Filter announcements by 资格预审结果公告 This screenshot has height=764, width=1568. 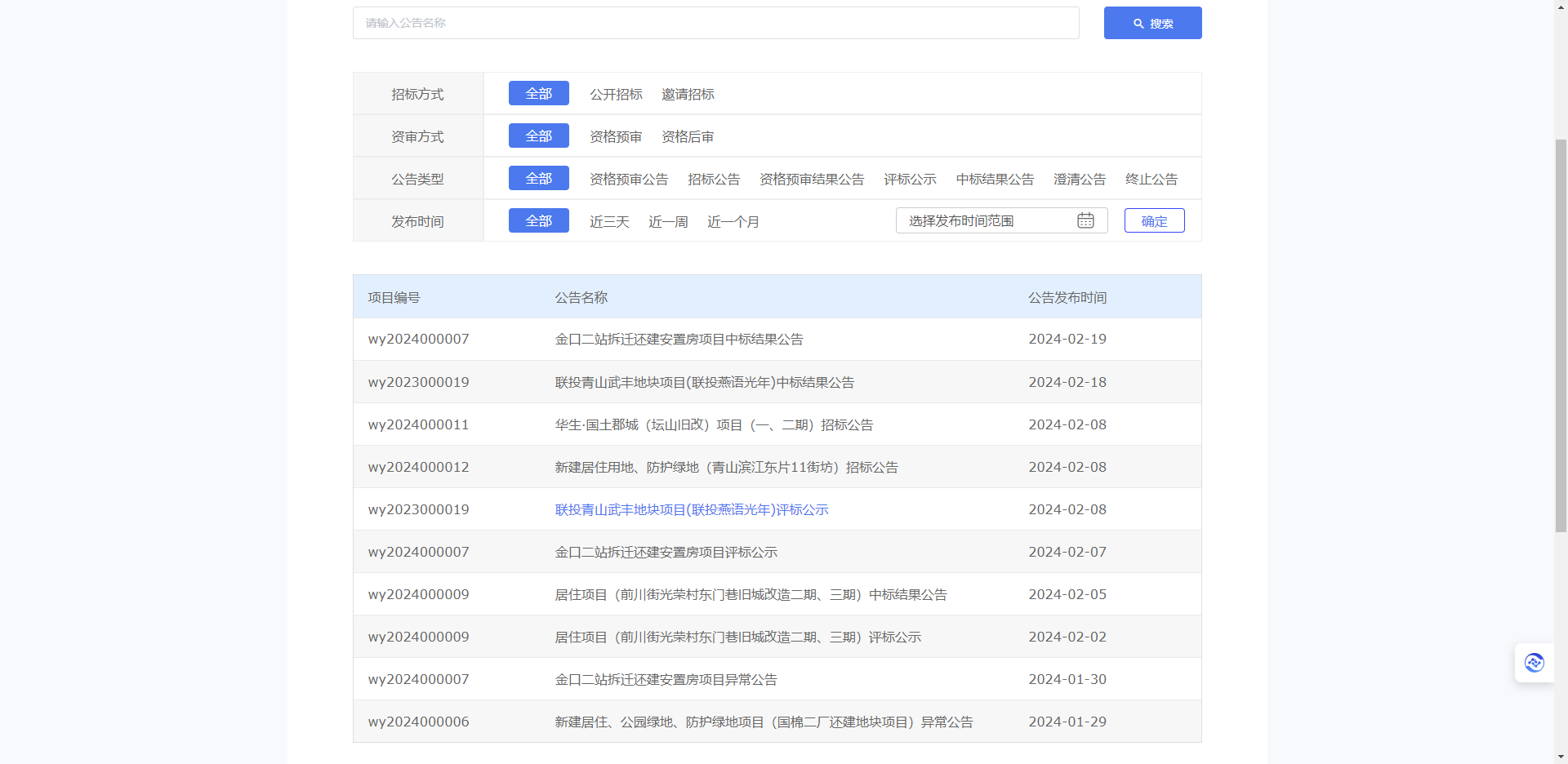coord(812,180)
